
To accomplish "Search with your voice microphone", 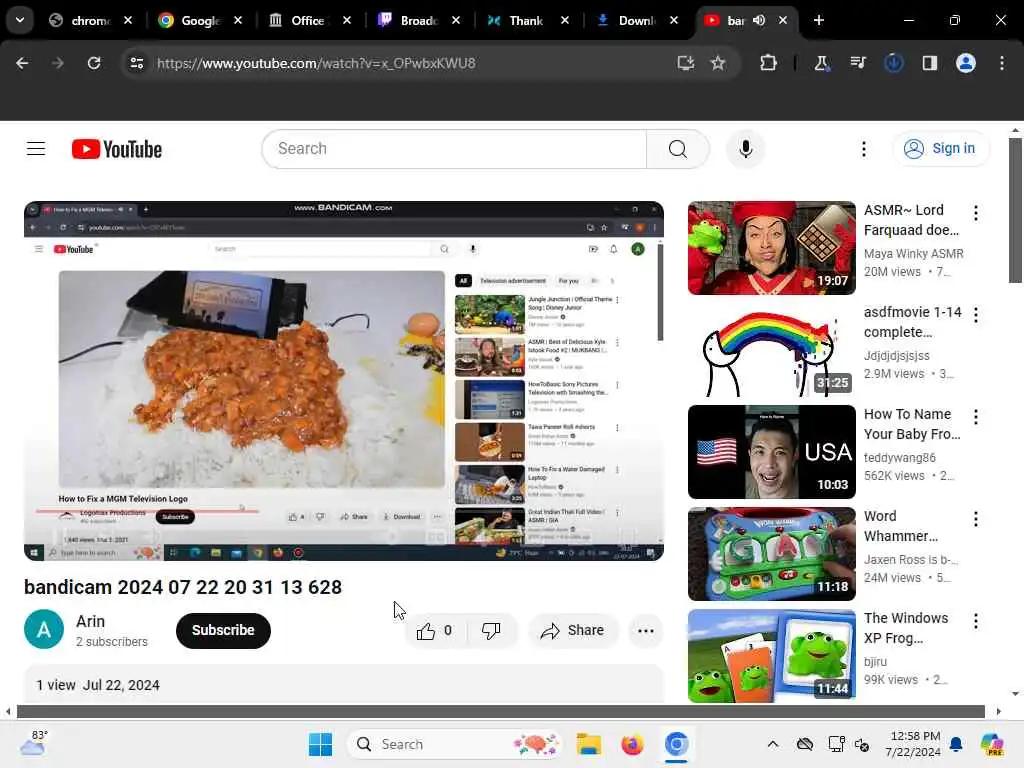I will (745, 149).
